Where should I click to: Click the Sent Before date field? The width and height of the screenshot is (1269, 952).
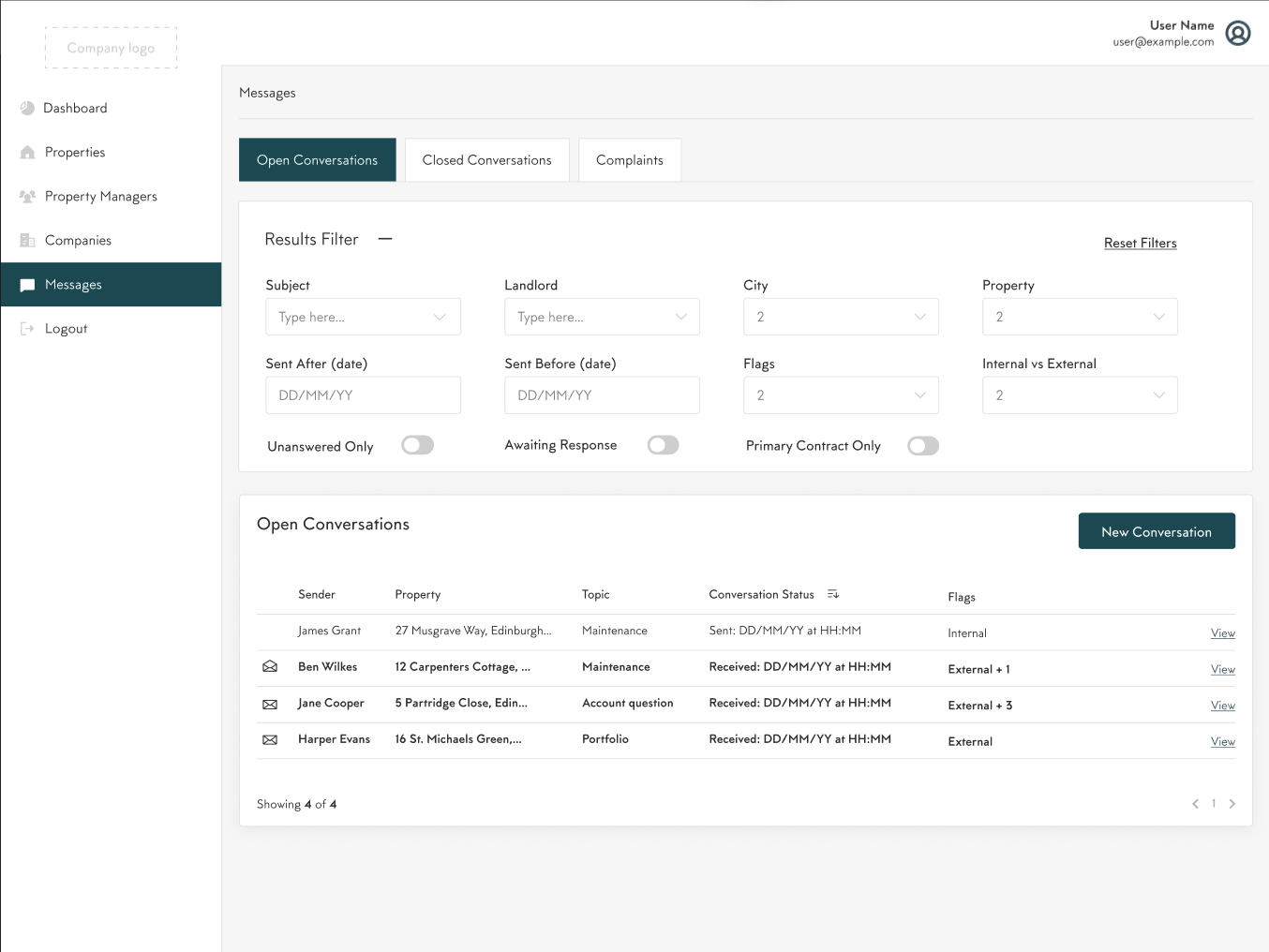(602, 395)
